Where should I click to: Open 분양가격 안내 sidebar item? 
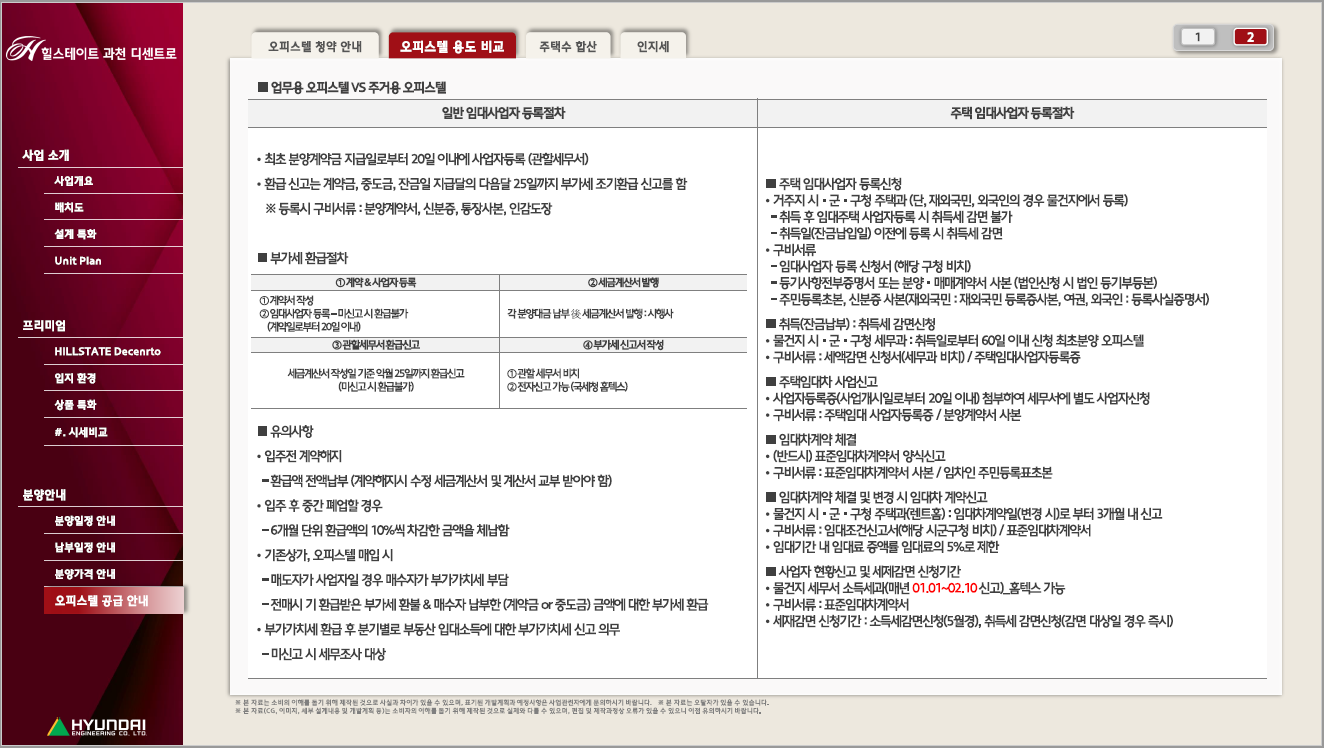(x=85, y=574)
